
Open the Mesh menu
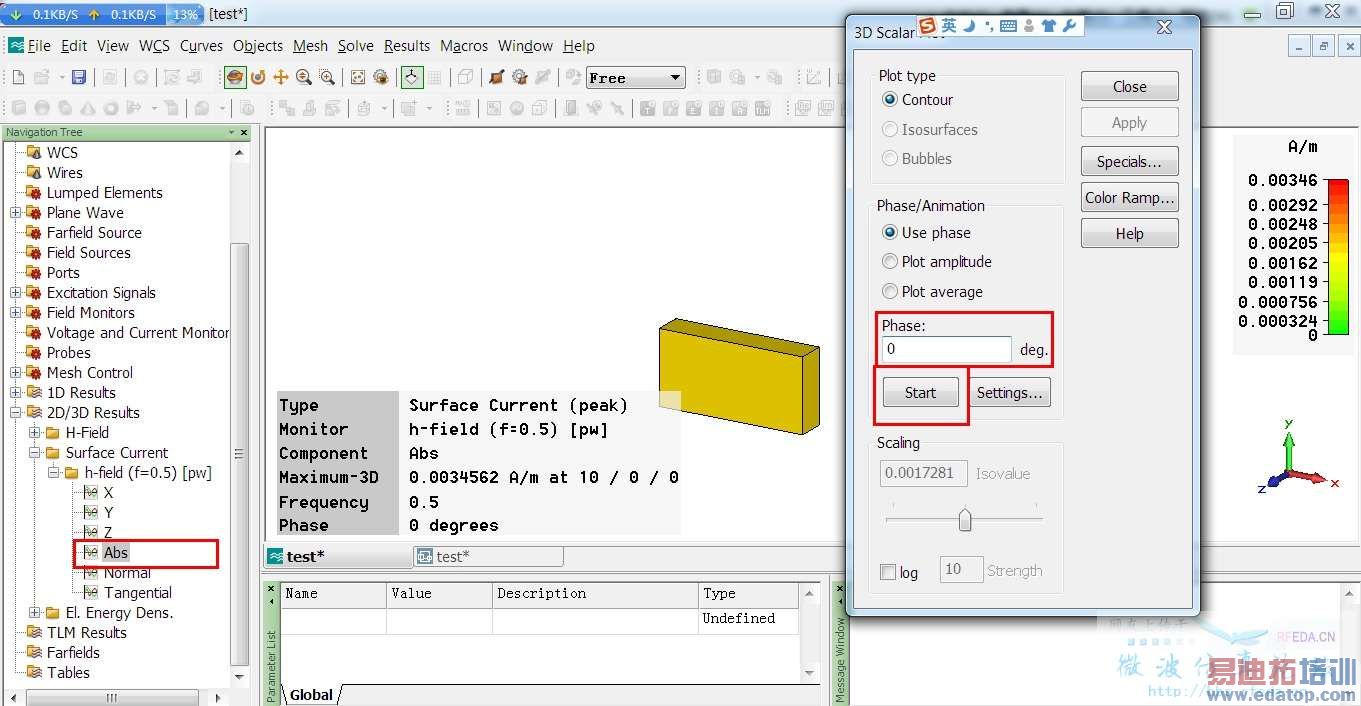click(x=310, y=45)
